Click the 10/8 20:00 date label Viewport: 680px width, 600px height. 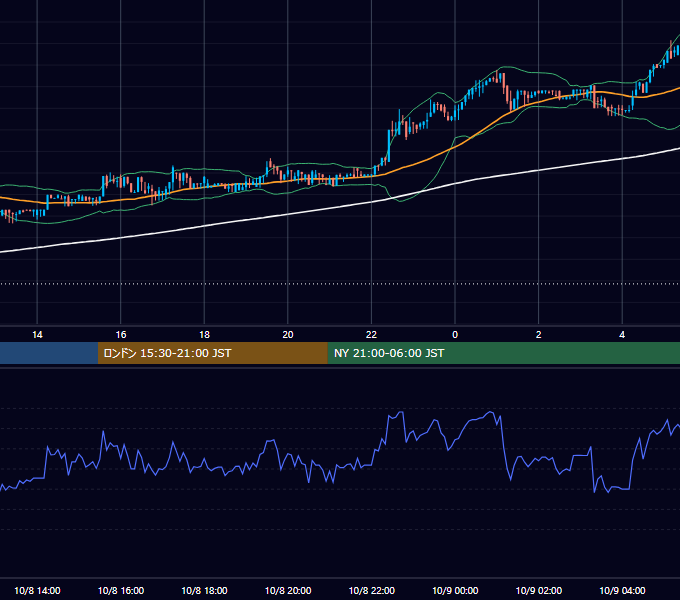[288, 590]
